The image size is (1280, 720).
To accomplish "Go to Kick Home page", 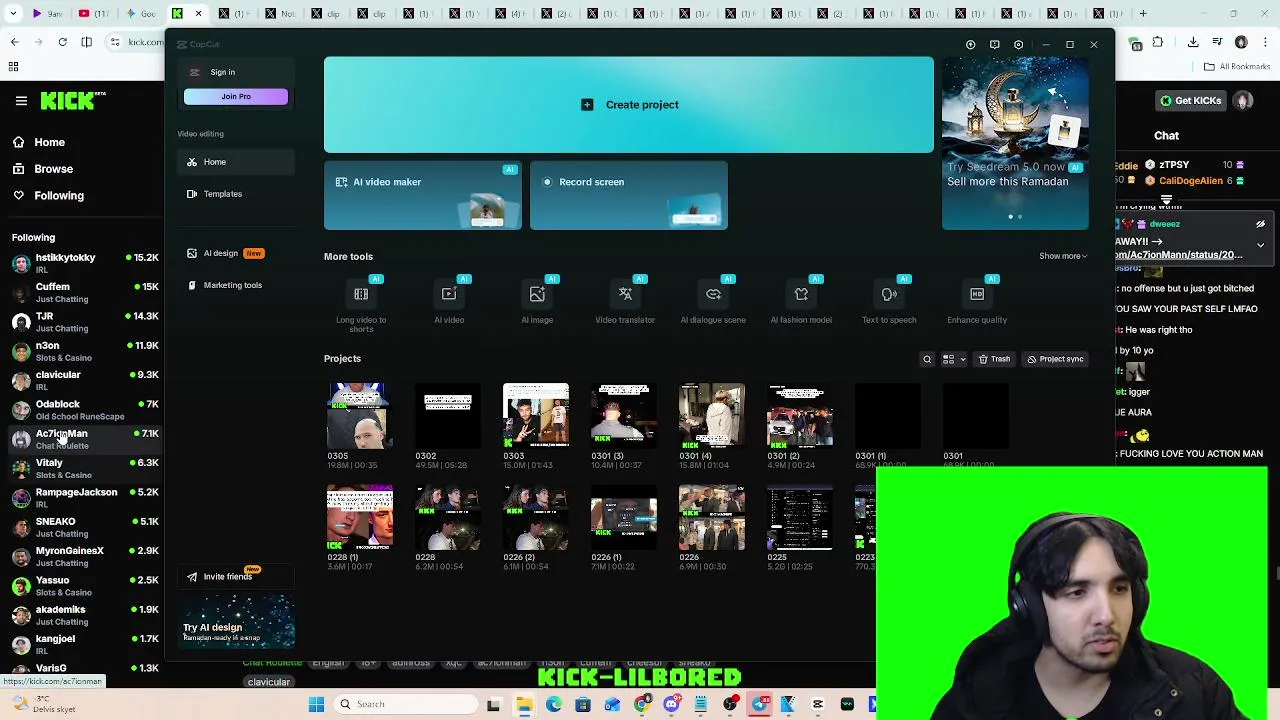I will click(x=40, y=142).
